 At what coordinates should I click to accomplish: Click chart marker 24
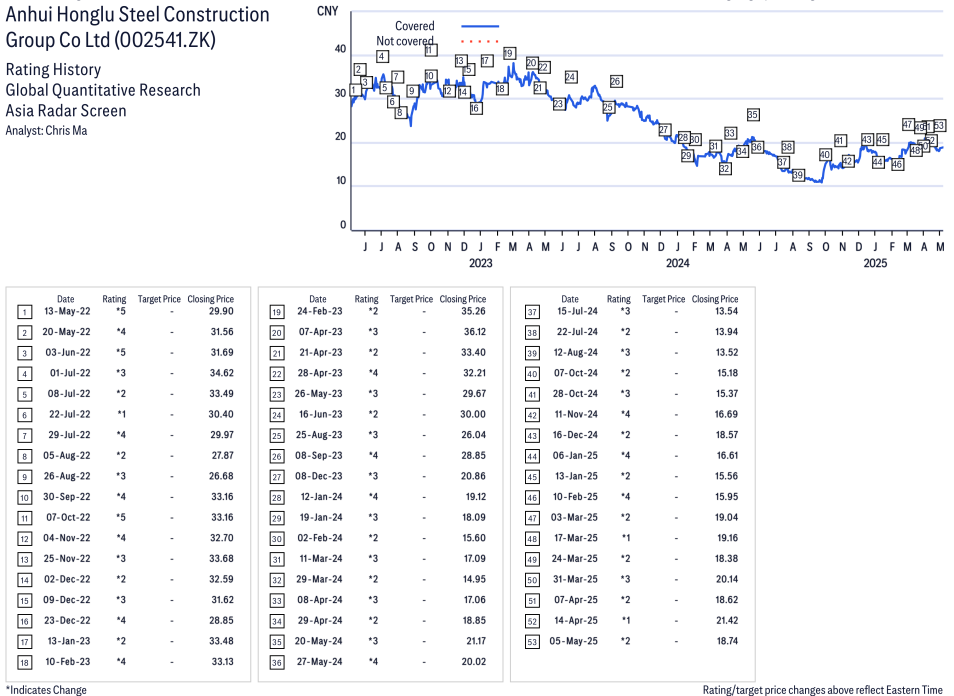[570, 77]
